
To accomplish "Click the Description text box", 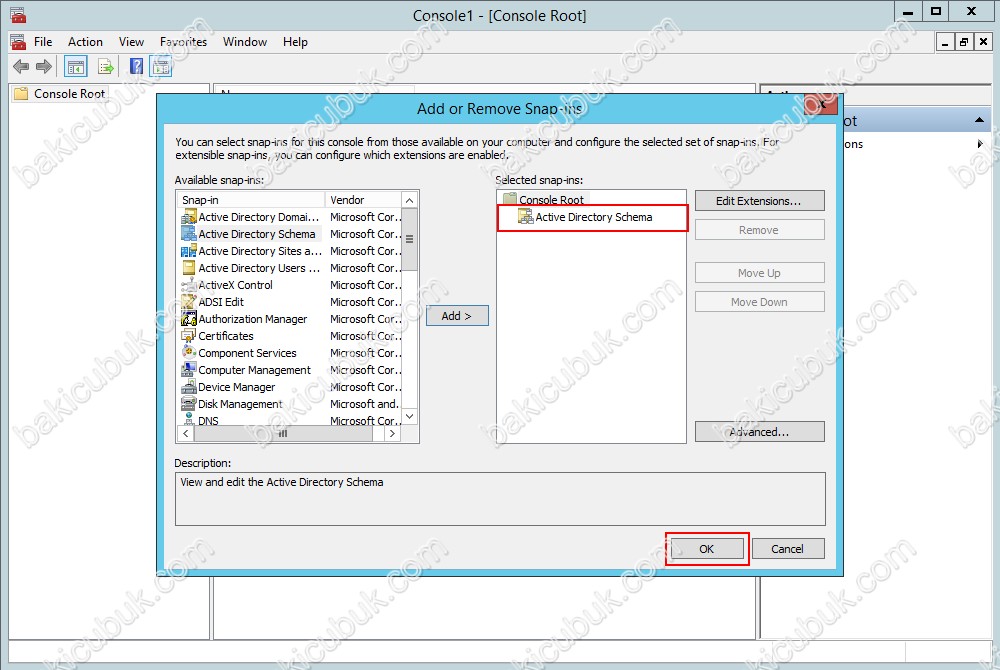I will 500,499.
